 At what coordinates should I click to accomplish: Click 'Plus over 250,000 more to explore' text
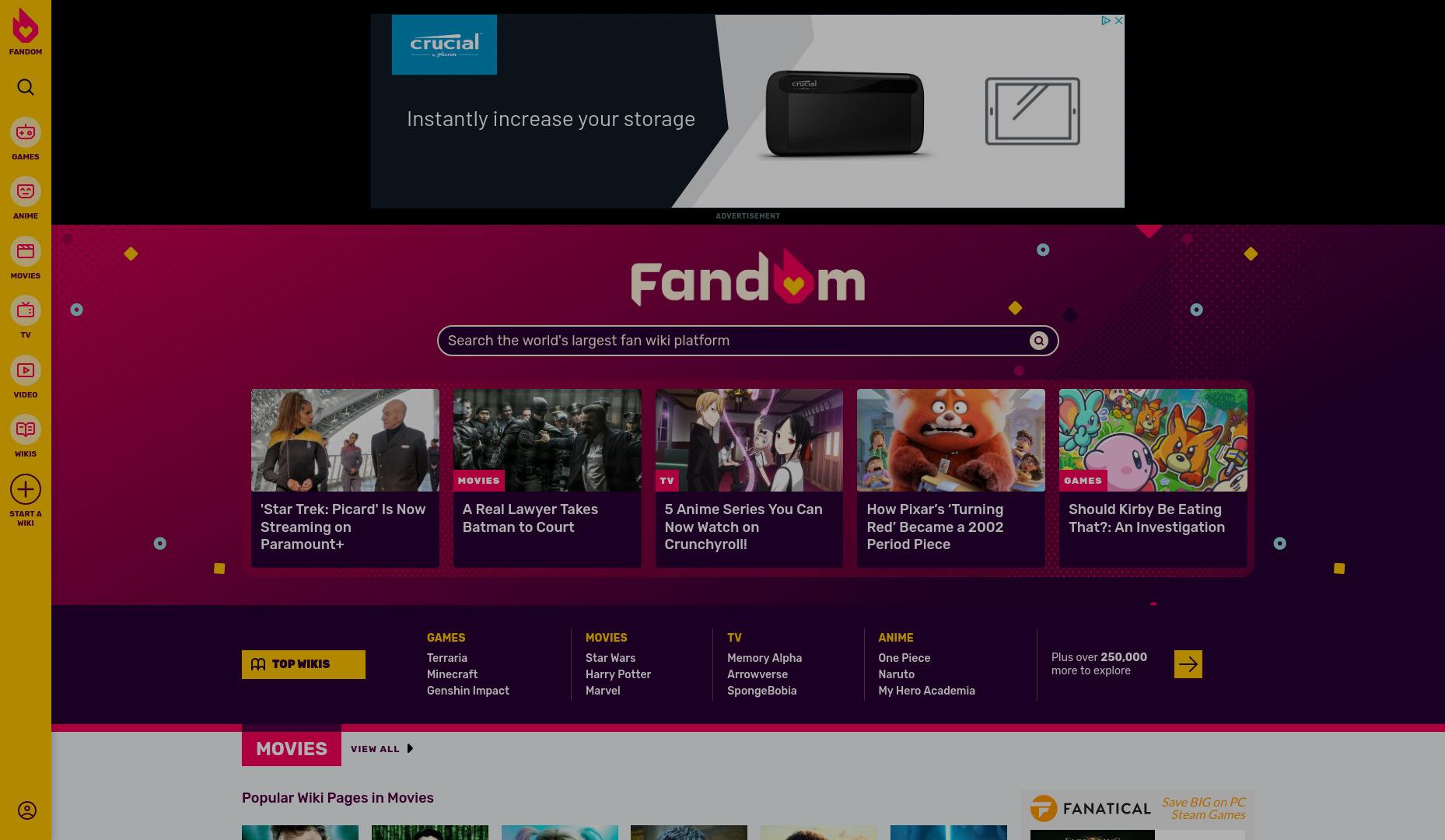[x=1099, y=663]
